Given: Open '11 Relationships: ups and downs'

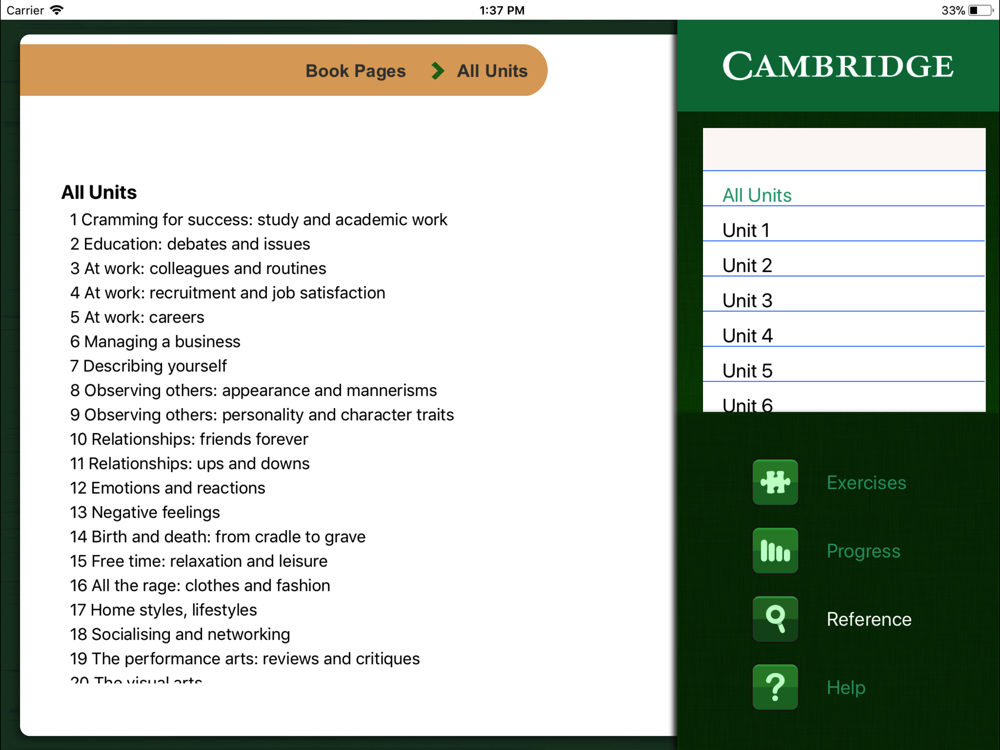Looking at the screenshot, I should click(x=190, y=463).
